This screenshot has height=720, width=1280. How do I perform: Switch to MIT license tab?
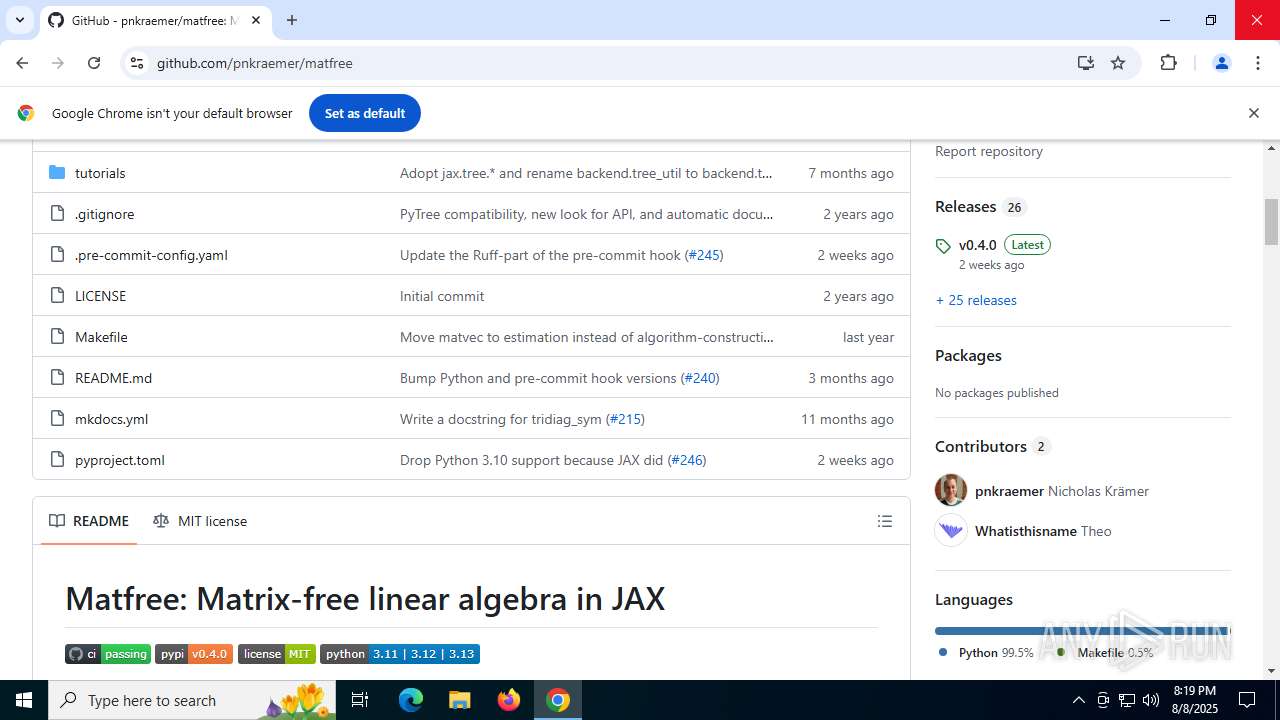[x=200, y=521]
